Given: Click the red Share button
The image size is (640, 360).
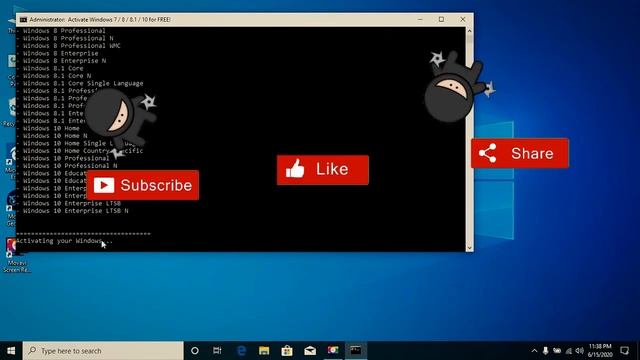Looking at the screenshot, I should click(x=520, y=153).
